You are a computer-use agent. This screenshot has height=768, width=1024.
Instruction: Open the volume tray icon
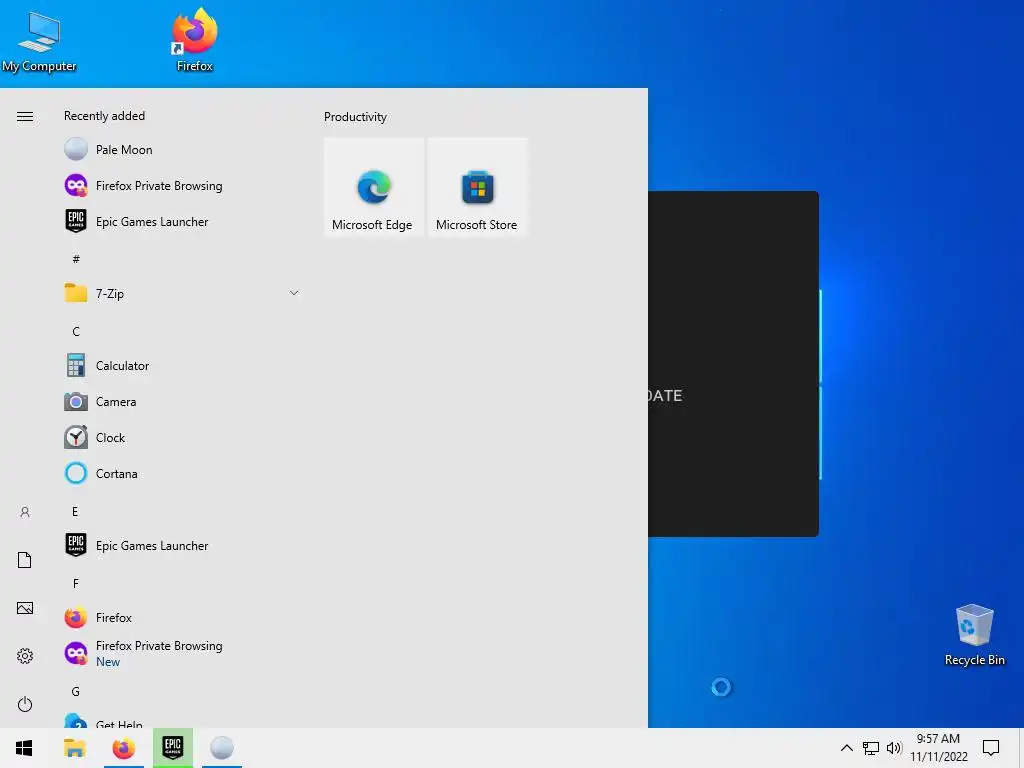894,748
